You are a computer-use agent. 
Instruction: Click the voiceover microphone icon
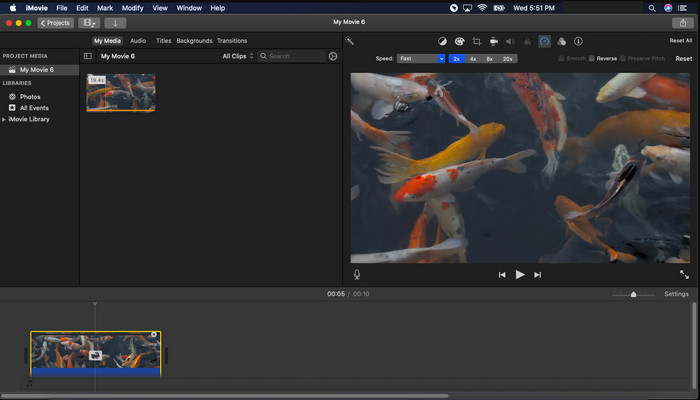click(x=357, y=274)
